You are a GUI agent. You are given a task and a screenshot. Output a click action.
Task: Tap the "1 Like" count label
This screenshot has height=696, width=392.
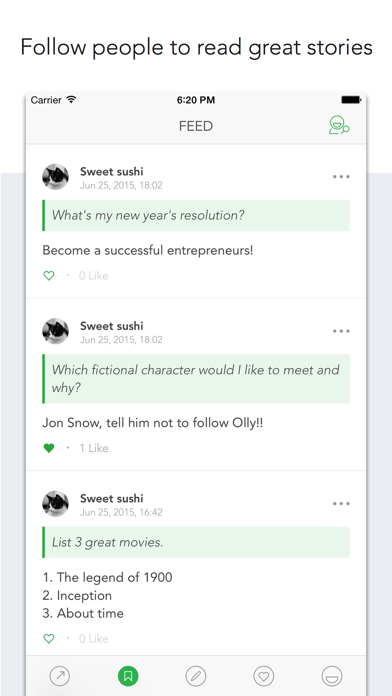pyautogui.click(x=94, y=448)
